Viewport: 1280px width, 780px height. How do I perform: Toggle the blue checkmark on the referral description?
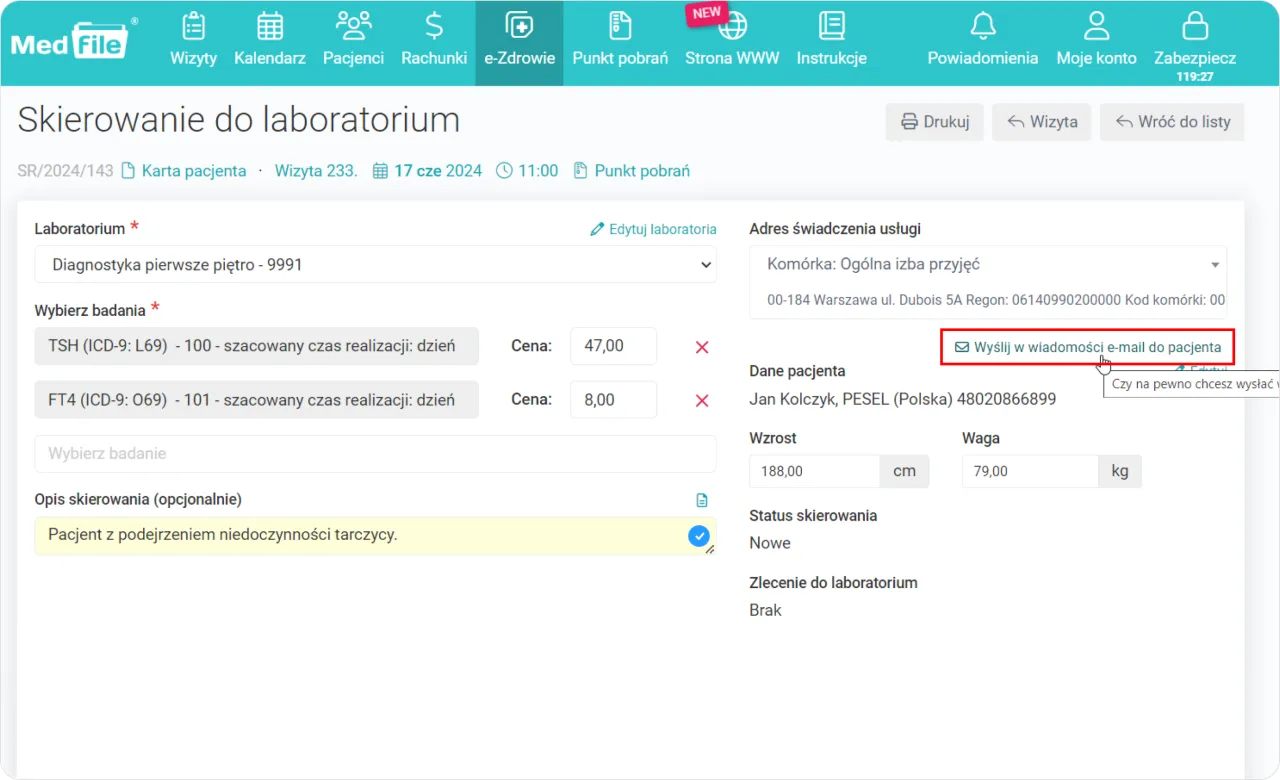pos(698,536)
